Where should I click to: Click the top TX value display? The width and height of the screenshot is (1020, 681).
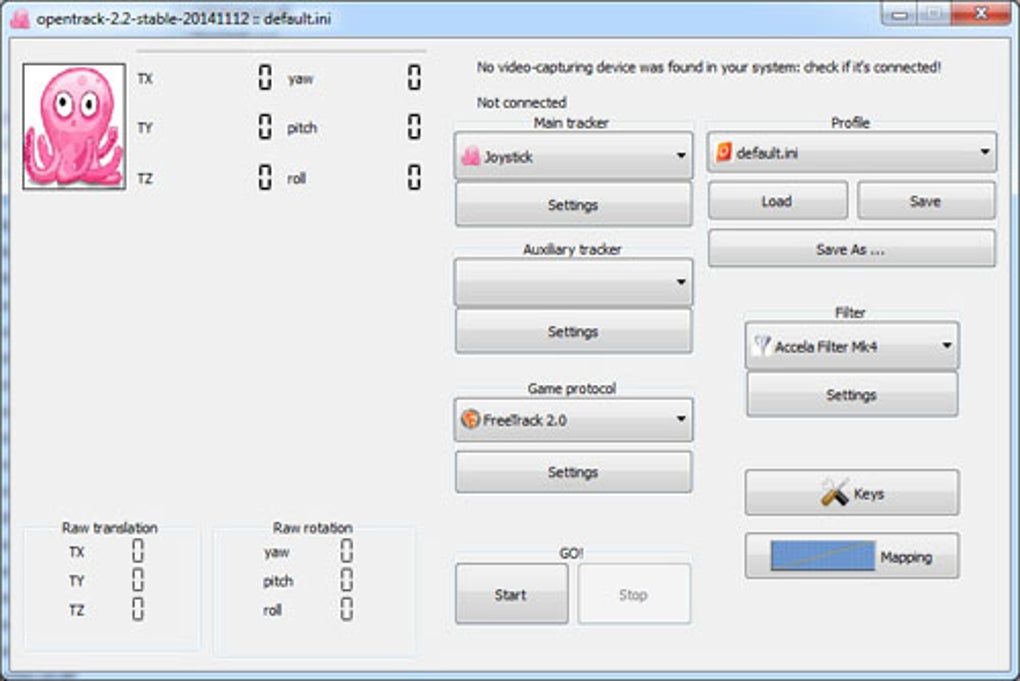[x=265, y=77]
